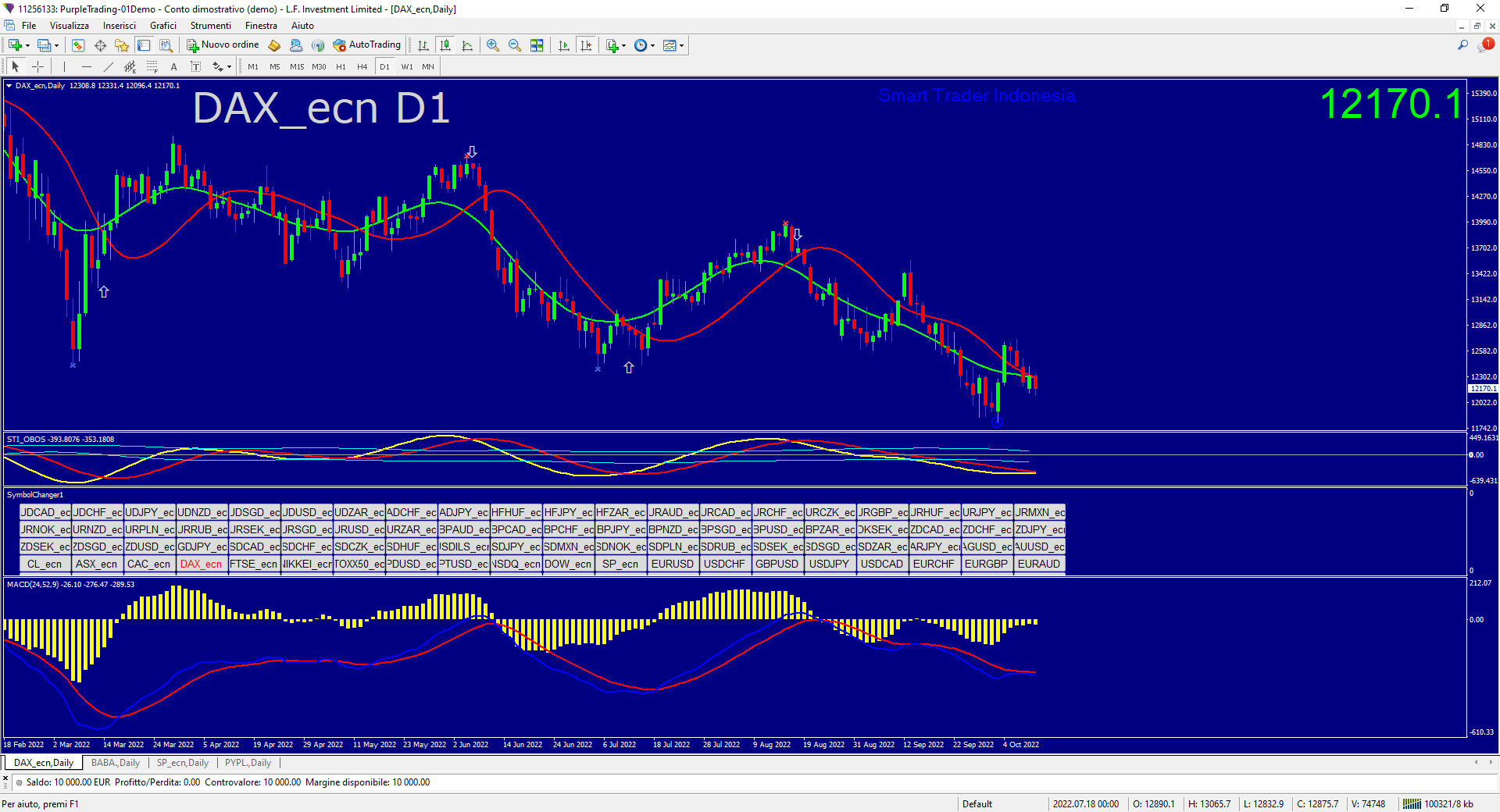This screenshot has height=812, width=1500.
Task: Select the cursor arrow tool
Action: coord(16,66)
